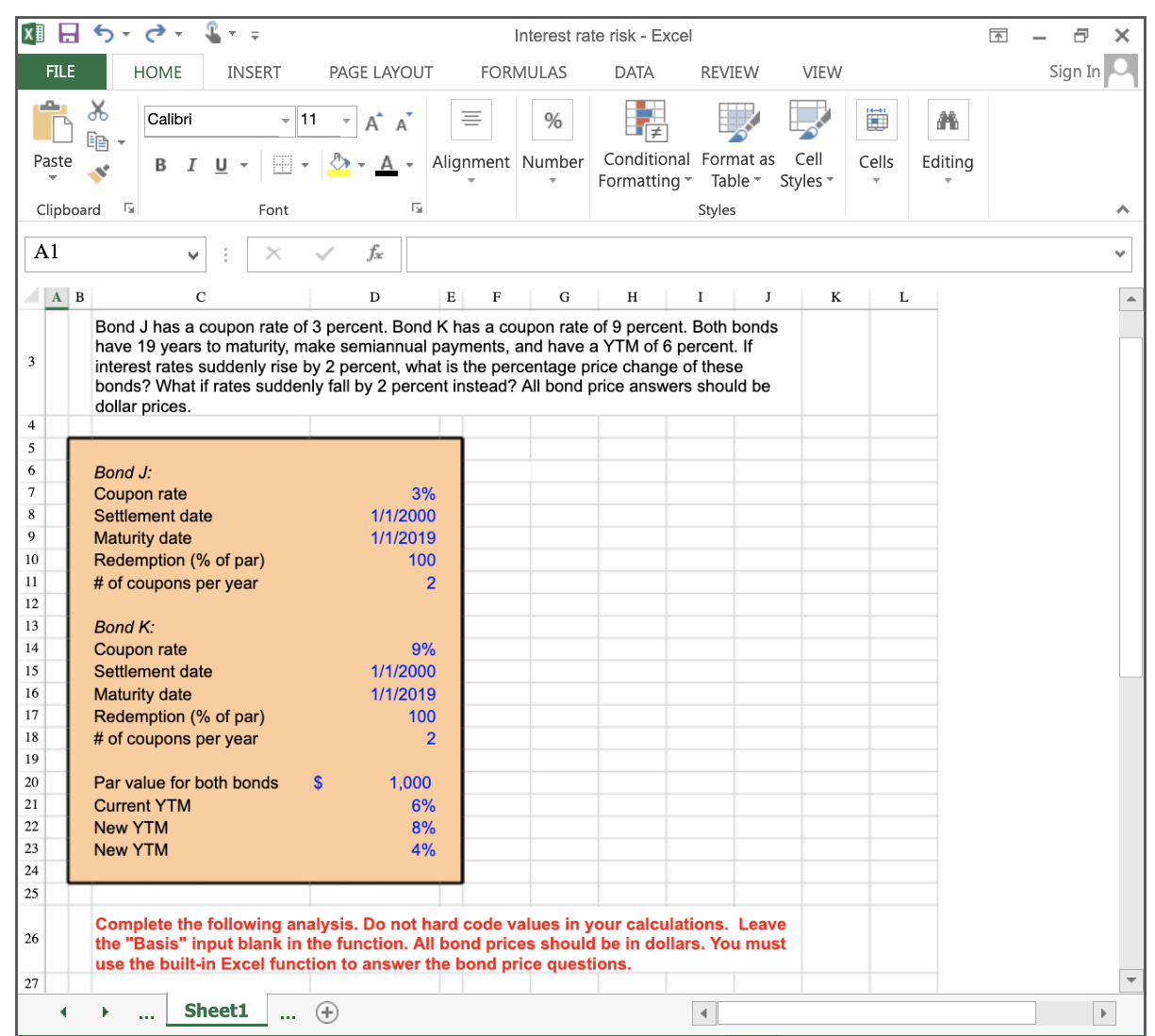Viewport: 1155px width, 1036px height.
Task: Redo the last action
Action: 155,35
